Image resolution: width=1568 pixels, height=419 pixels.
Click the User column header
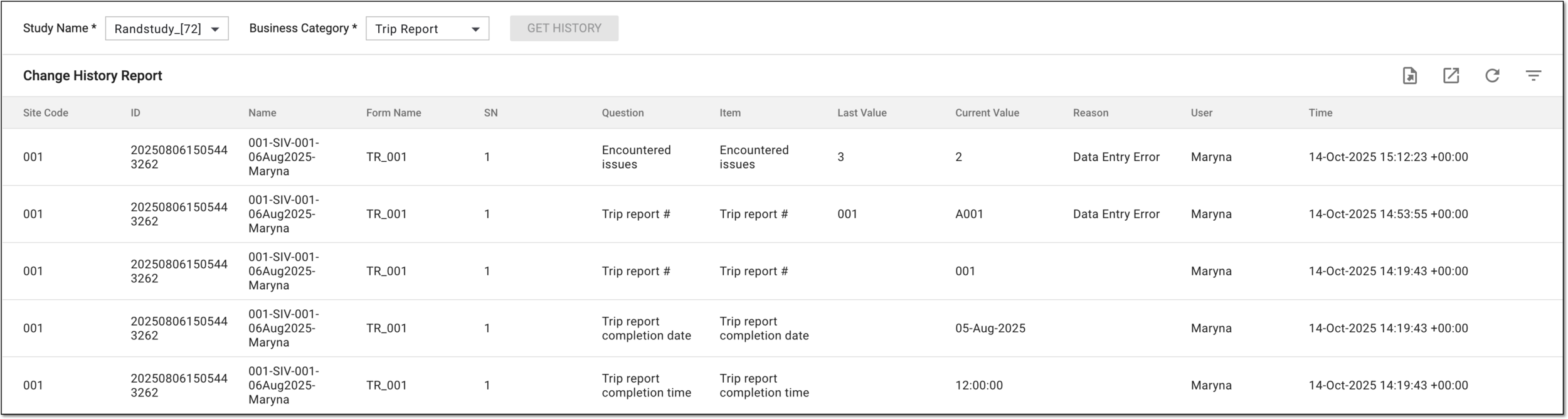pos(1202,113)
